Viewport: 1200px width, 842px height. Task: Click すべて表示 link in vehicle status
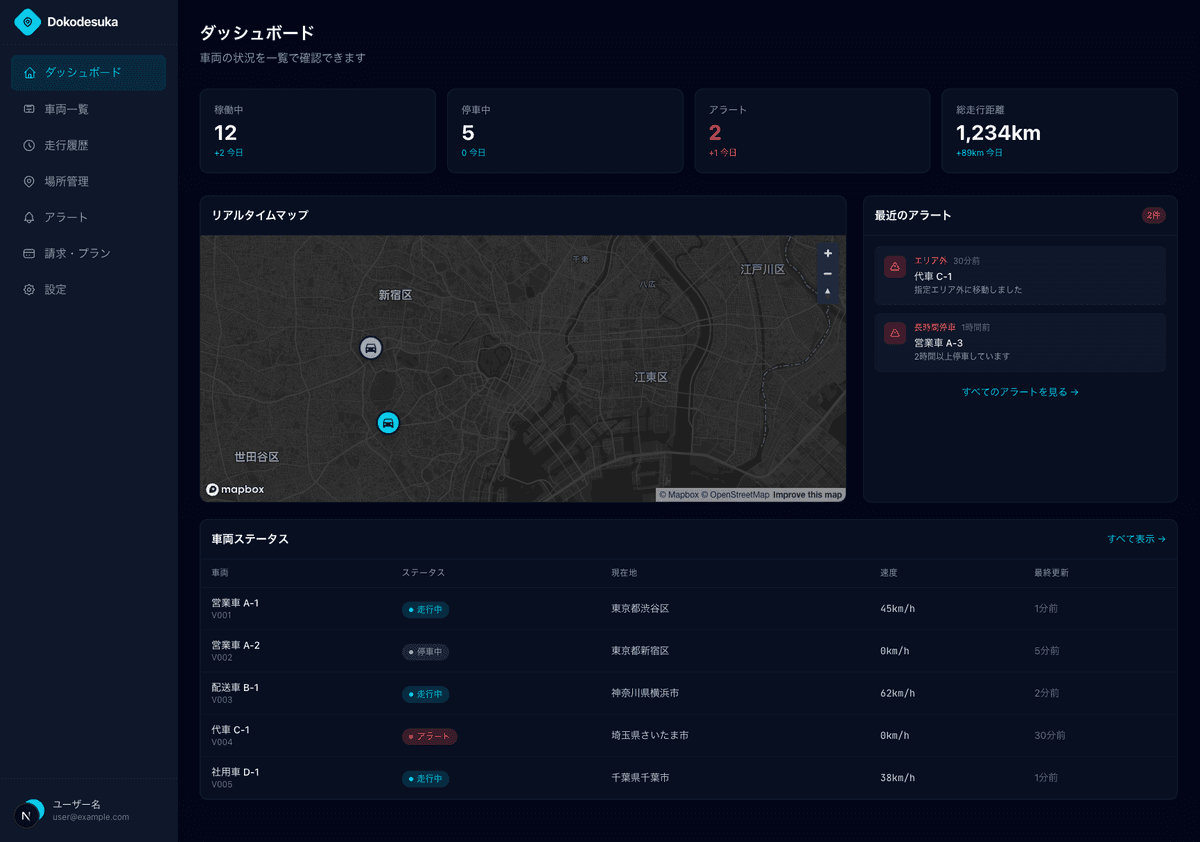1136,539
